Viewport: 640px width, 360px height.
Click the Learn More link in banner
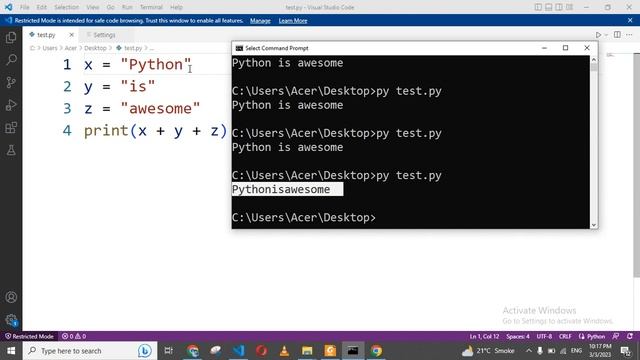point(293,20)
